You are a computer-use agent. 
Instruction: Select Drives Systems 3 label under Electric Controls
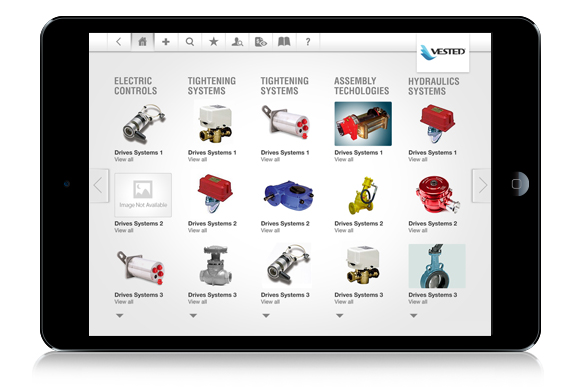(x=138, y=295)
